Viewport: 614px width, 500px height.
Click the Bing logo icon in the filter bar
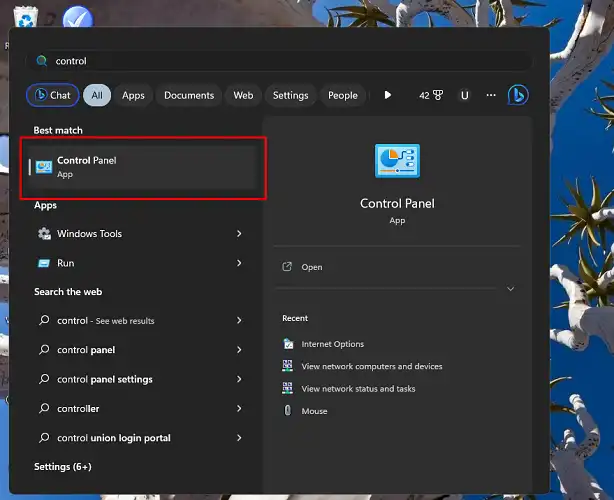coord(518,95)
